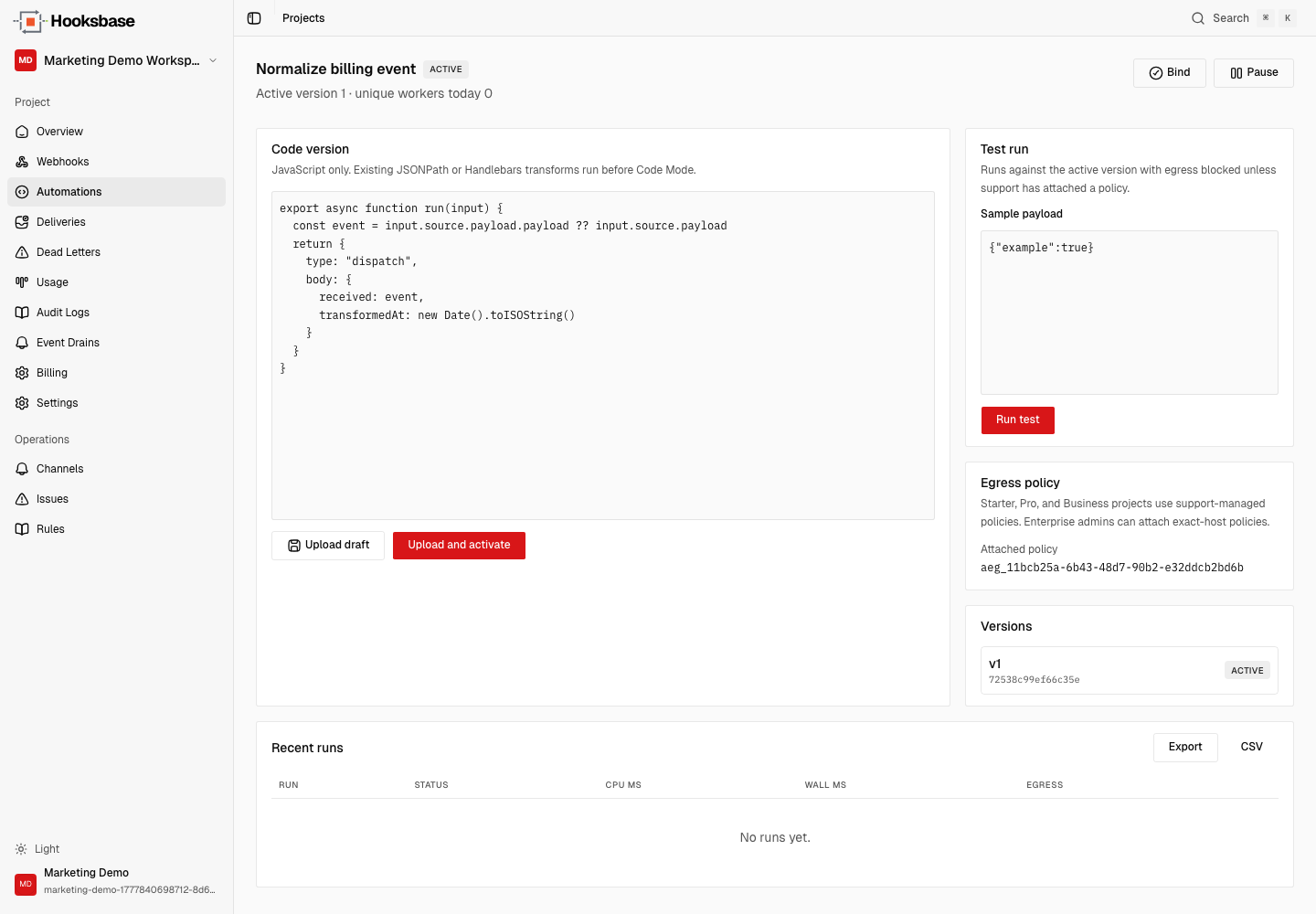Click the Billing gear icon
The height and width of the screenshot is (914, 1316).
point(22,373)
